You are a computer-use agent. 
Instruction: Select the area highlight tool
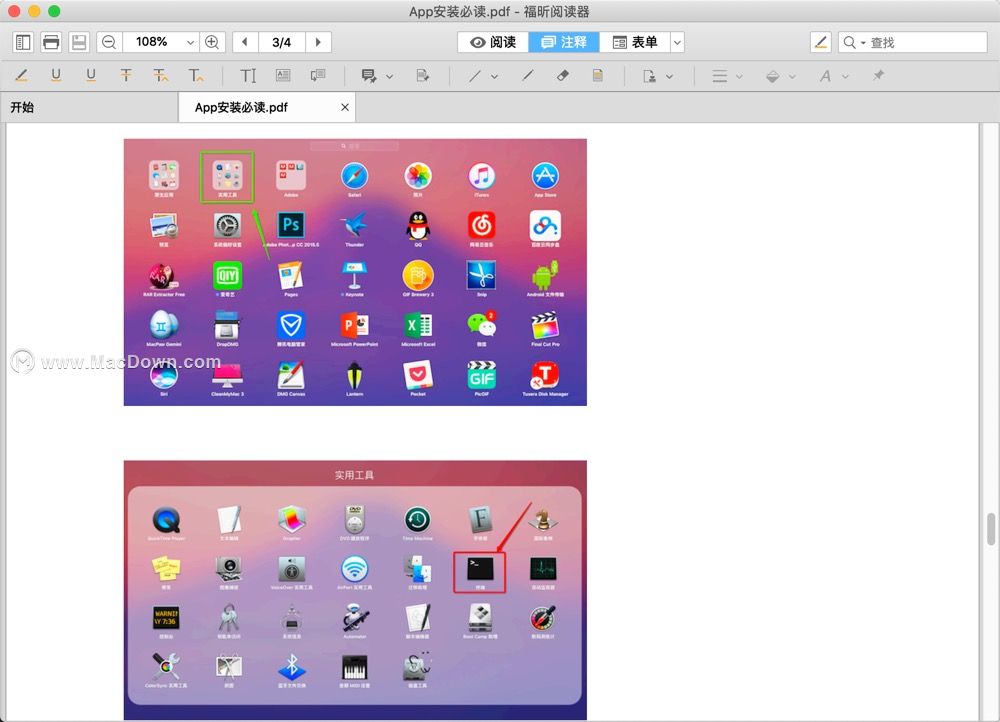[x=598, y=76]
